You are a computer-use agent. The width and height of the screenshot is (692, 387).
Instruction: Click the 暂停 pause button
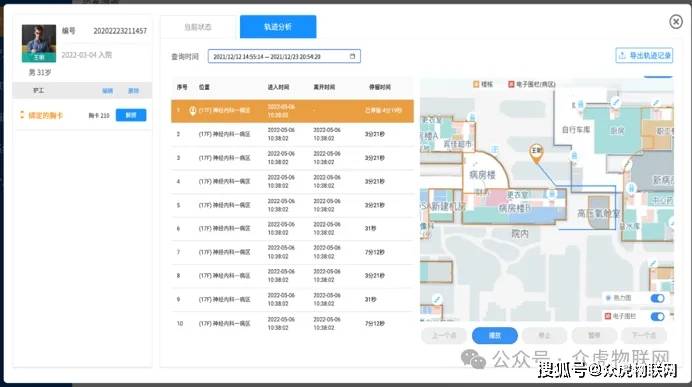coord(594,336)
